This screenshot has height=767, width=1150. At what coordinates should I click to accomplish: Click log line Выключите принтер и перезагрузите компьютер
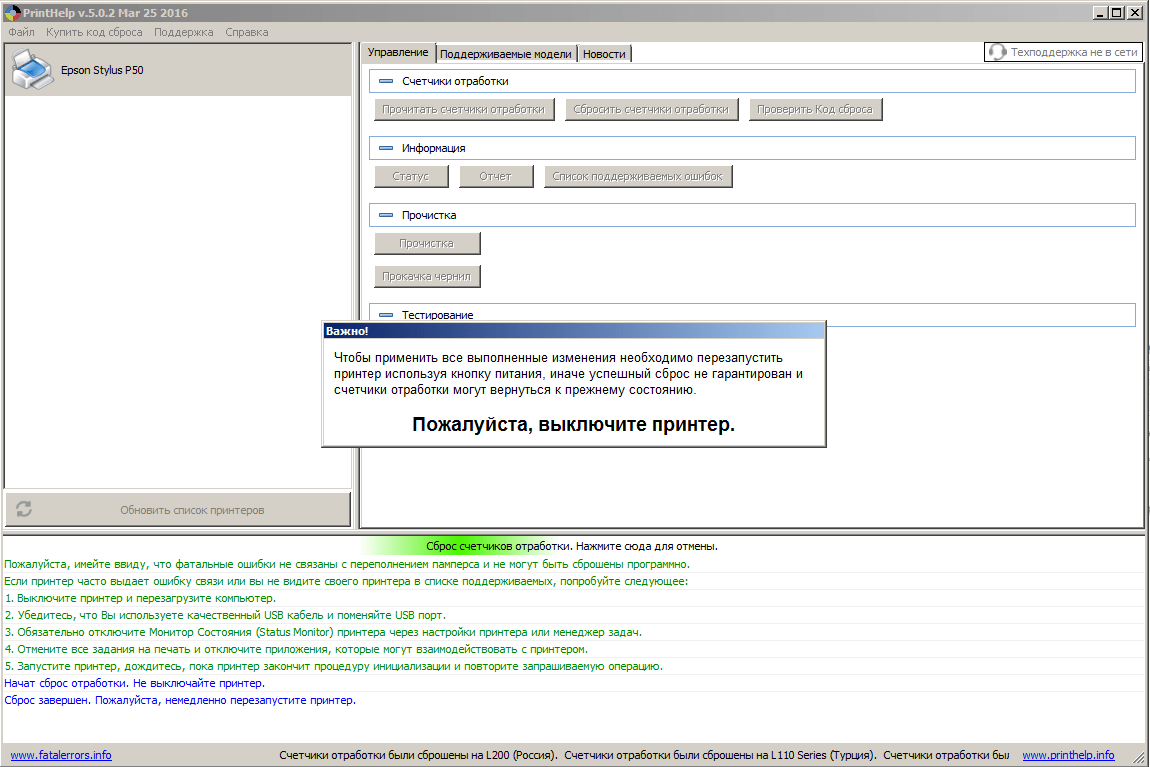point(140,598)
